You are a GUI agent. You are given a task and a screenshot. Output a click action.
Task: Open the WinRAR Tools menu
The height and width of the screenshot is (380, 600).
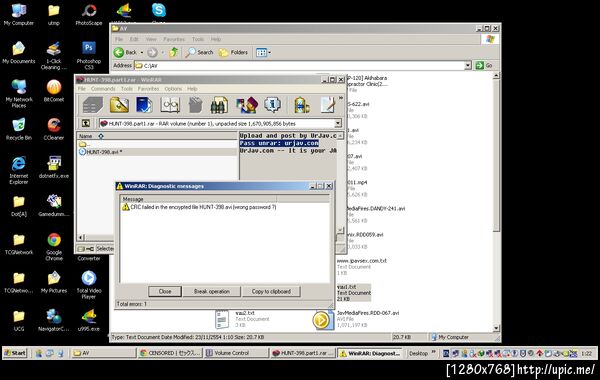[x=127, y=89]
